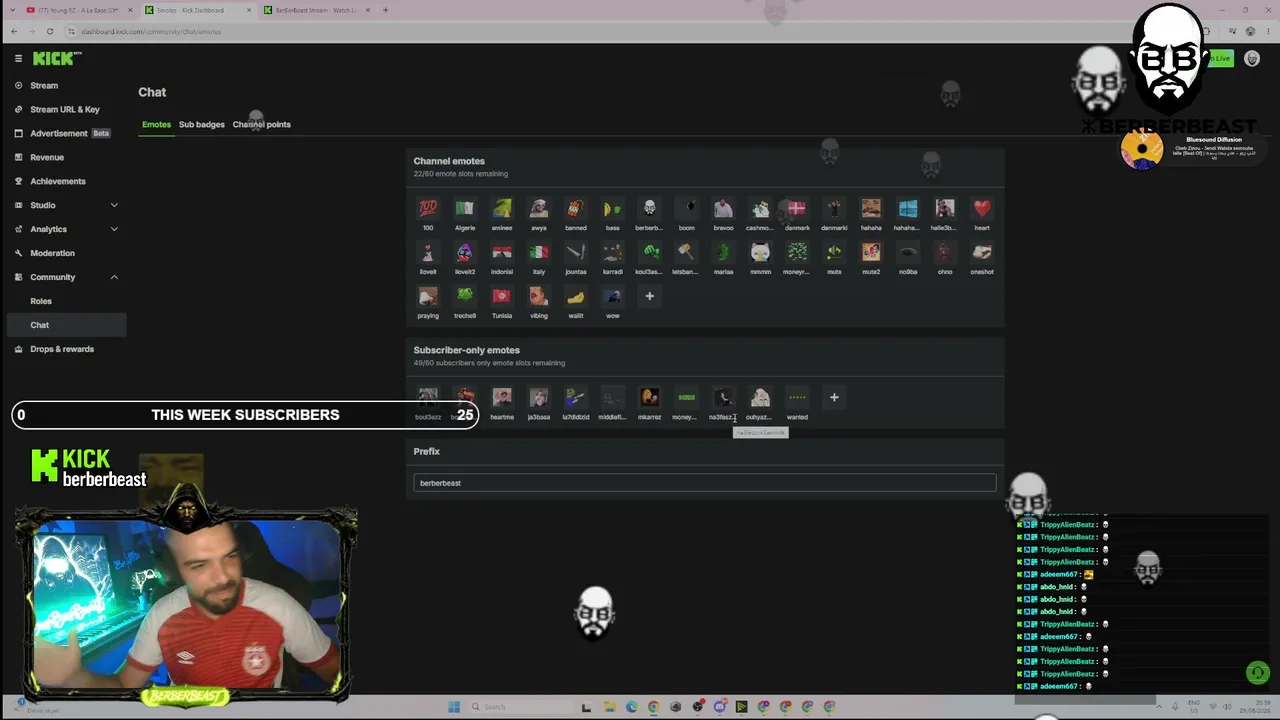Click the Windows taskbar search box
The image size is (1280, 720).
(x=520, y=707)
